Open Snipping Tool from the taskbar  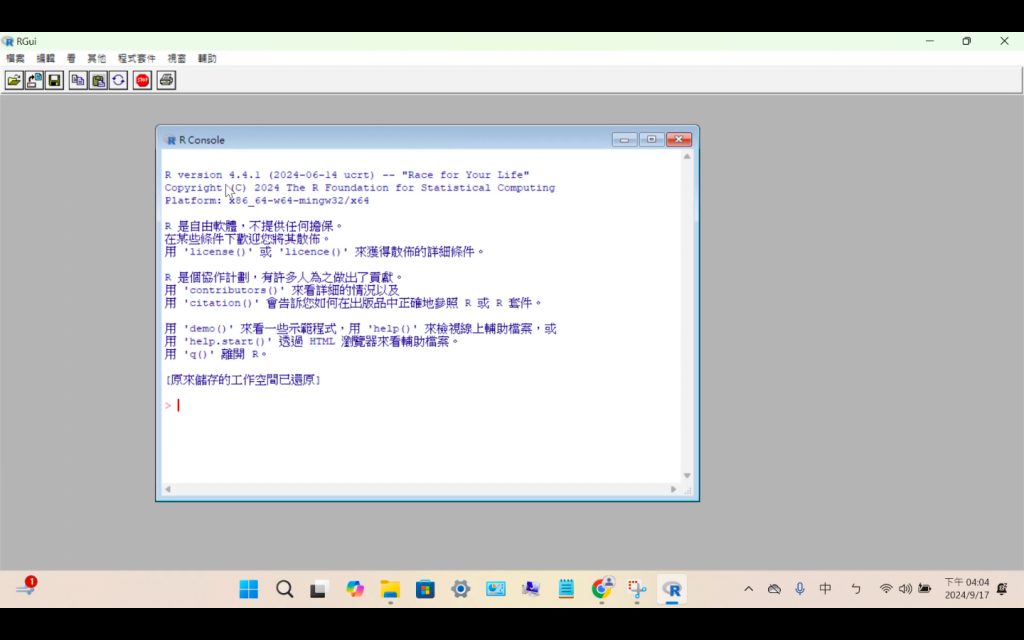pos(637,589)
